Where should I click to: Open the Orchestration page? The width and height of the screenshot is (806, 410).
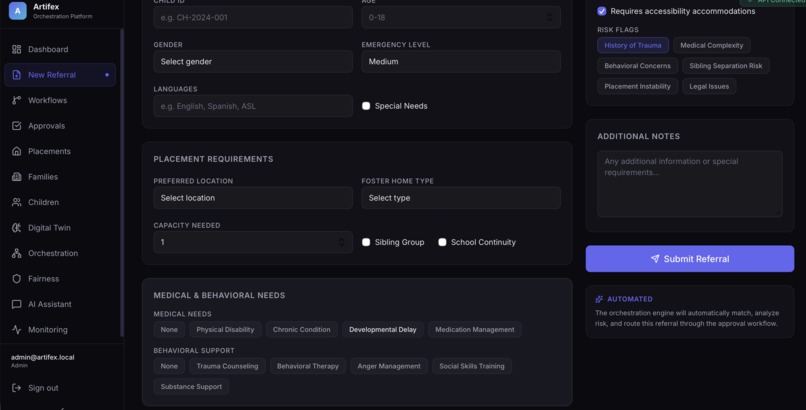[x=60, y=253]
